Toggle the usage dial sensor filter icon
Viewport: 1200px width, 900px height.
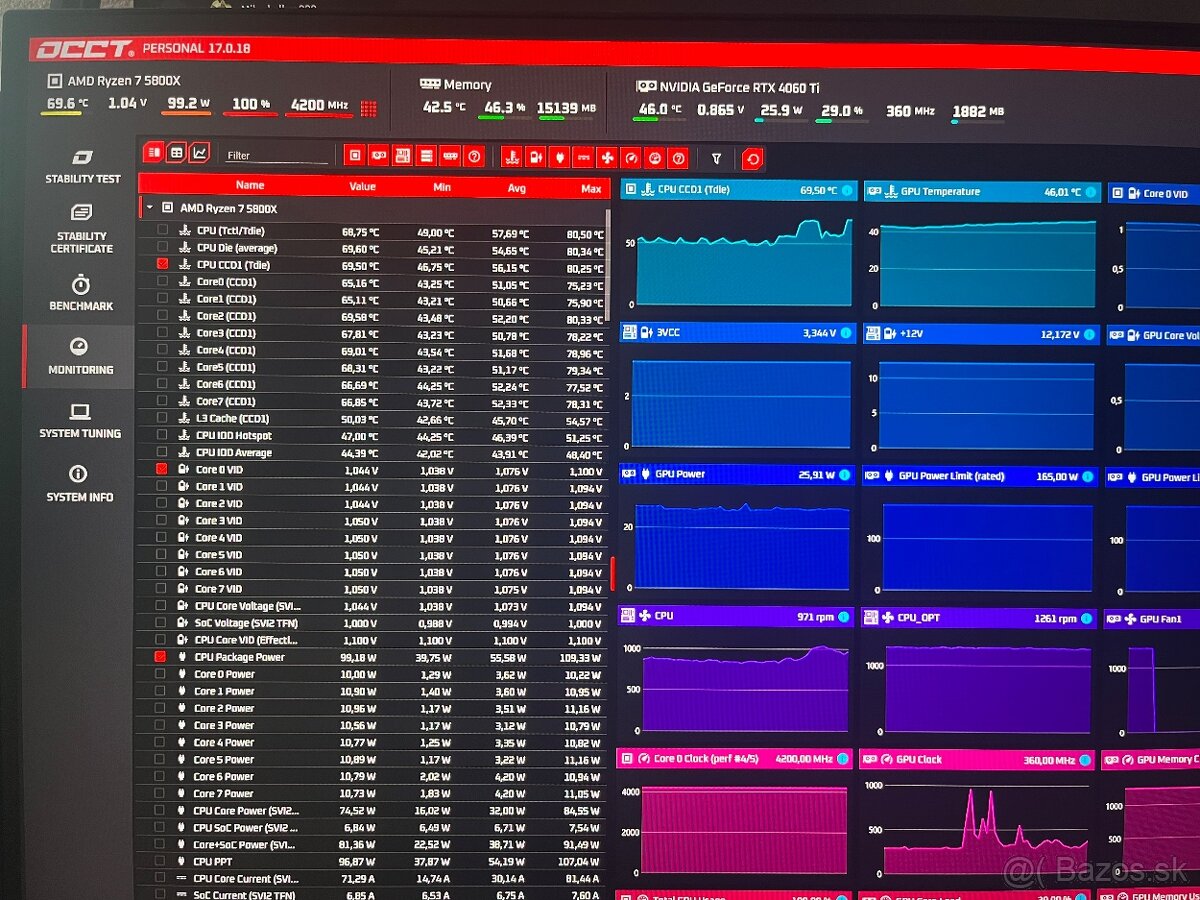(655, 158)
